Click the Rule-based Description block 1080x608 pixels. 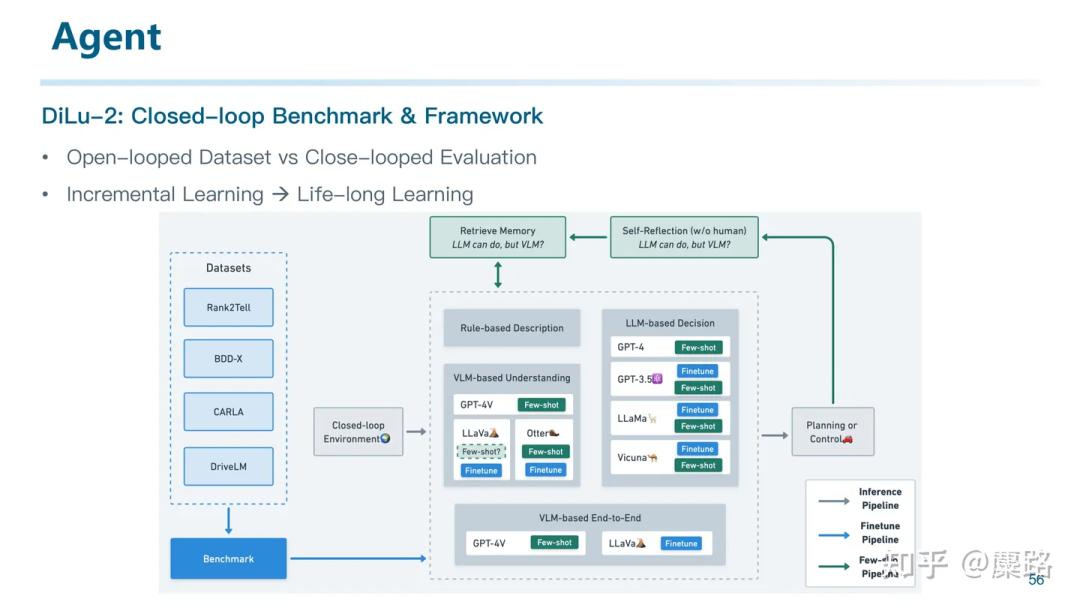(512, 328)
